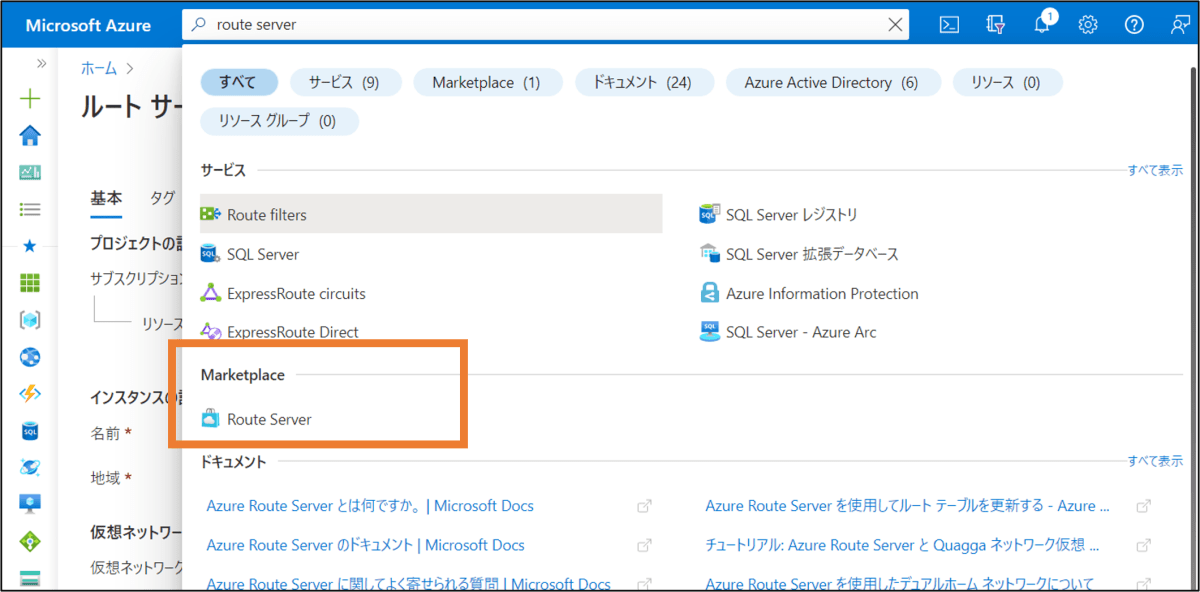Image resolution: width=1200 pixels, height=592 pixels.
Task: Open Help question mark icon
Action: tap(1134, 24)
